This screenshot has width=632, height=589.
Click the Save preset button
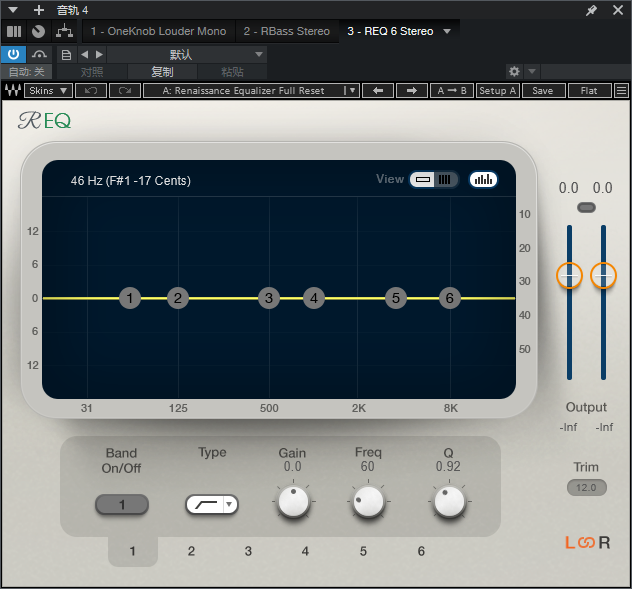[x=543, y=90]
